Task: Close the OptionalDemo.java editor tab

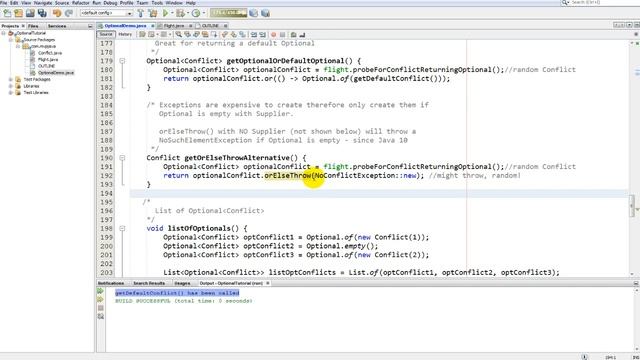Action: [153, 26]
